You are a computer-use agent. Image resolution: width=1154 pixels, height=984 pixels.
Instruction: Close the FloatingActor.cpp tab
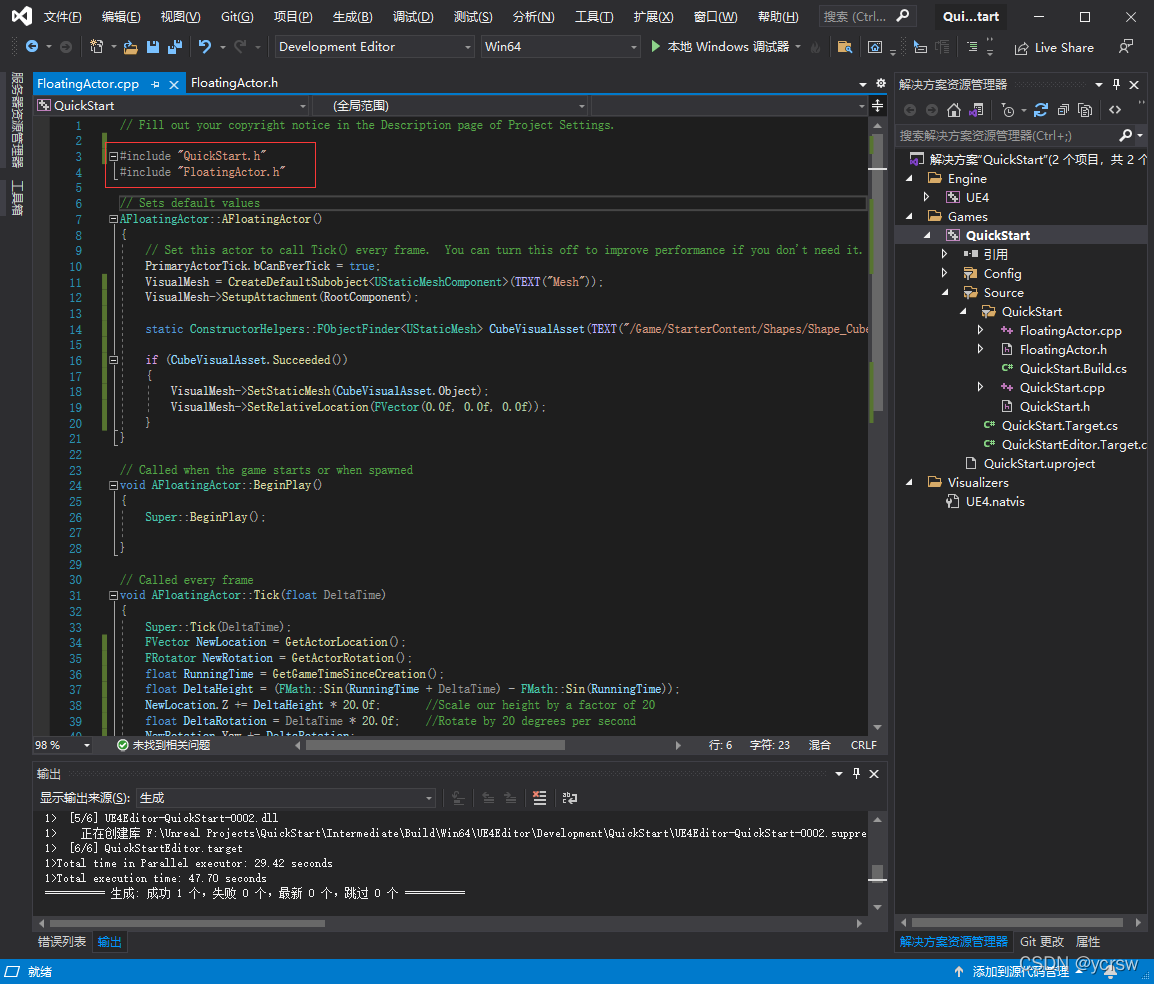coord(174,85)
